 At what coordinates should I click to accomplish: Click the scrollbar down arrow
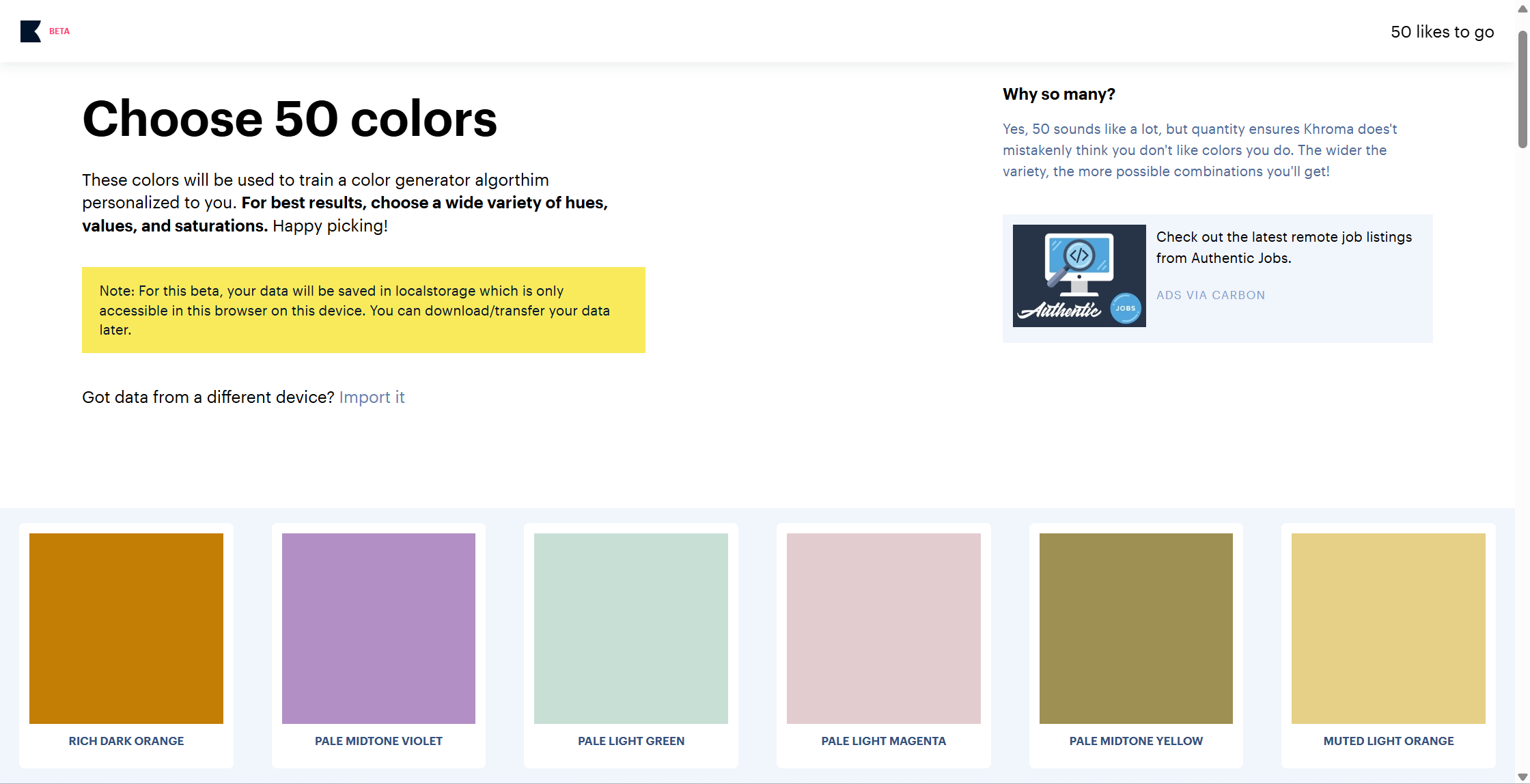(1522, 777)
